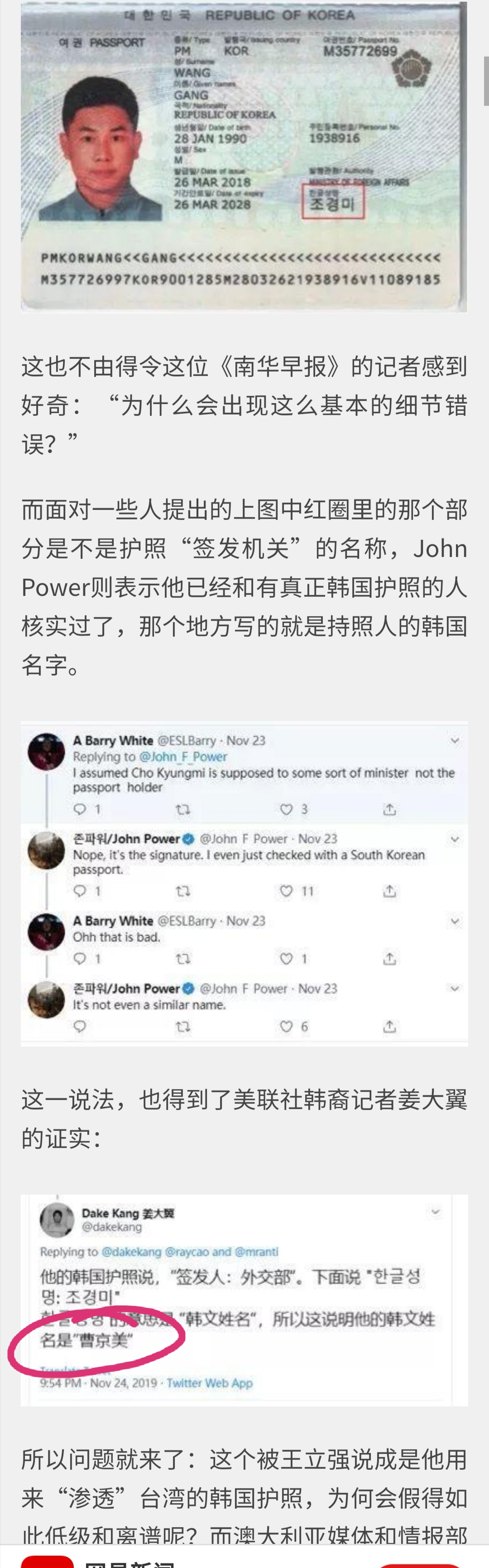Tap the reply icon on A Barry White's first tweet
The width and height of the screenshot is (489, 1568).
(x=80, y=809)
